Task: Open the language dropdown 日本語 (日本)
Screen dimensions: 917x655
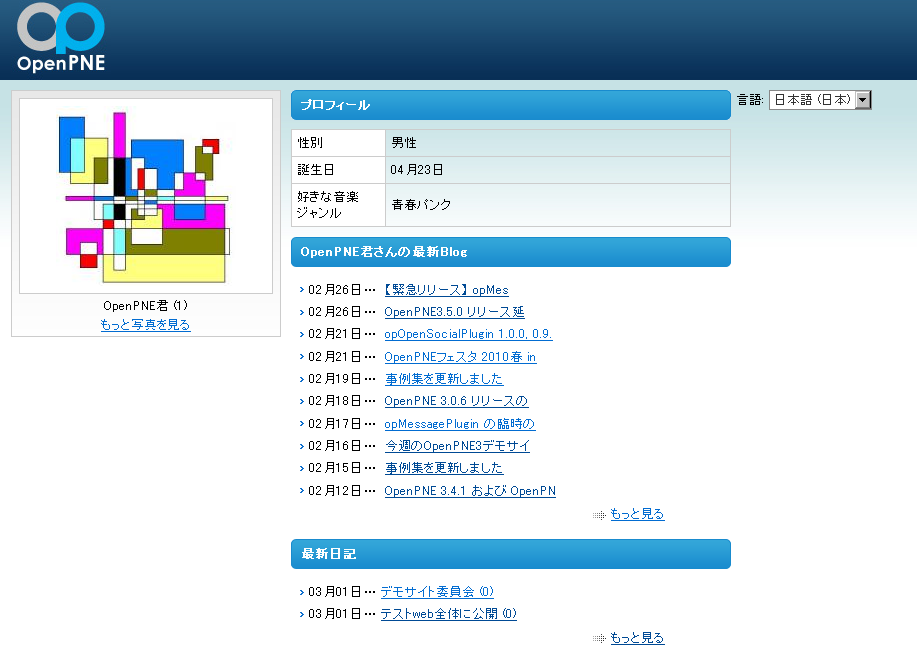Action: (820, 100)
